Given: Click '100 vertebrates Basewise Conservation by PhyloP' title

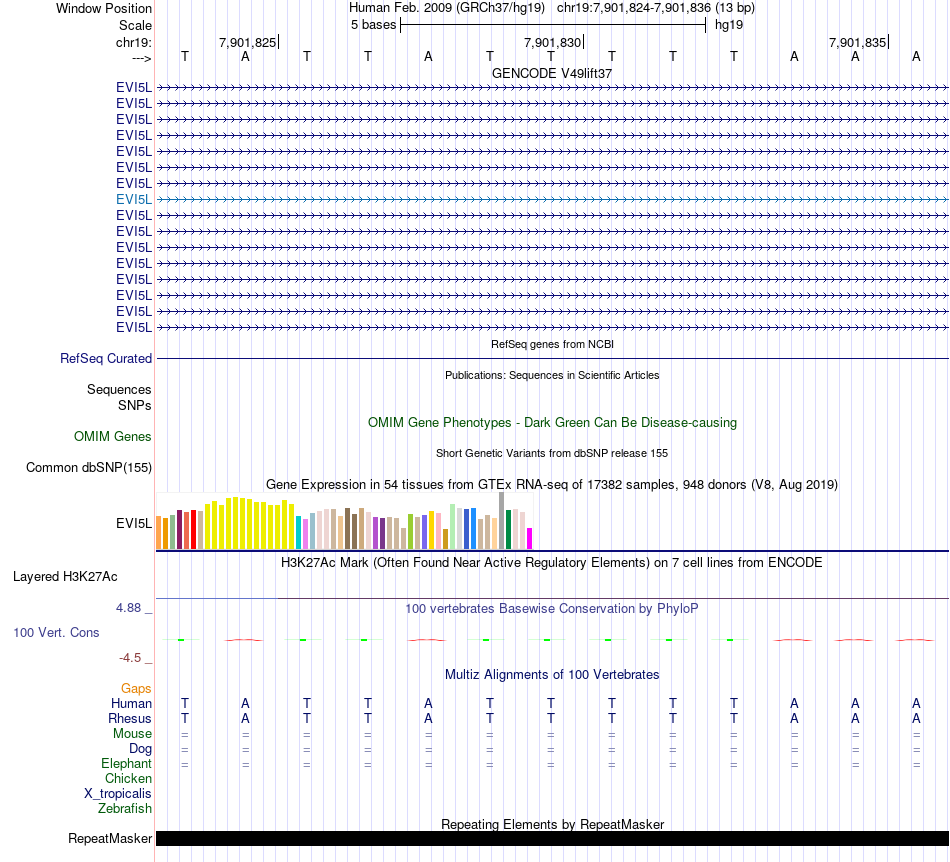Looking at the screenshot, I should (552, 609).
